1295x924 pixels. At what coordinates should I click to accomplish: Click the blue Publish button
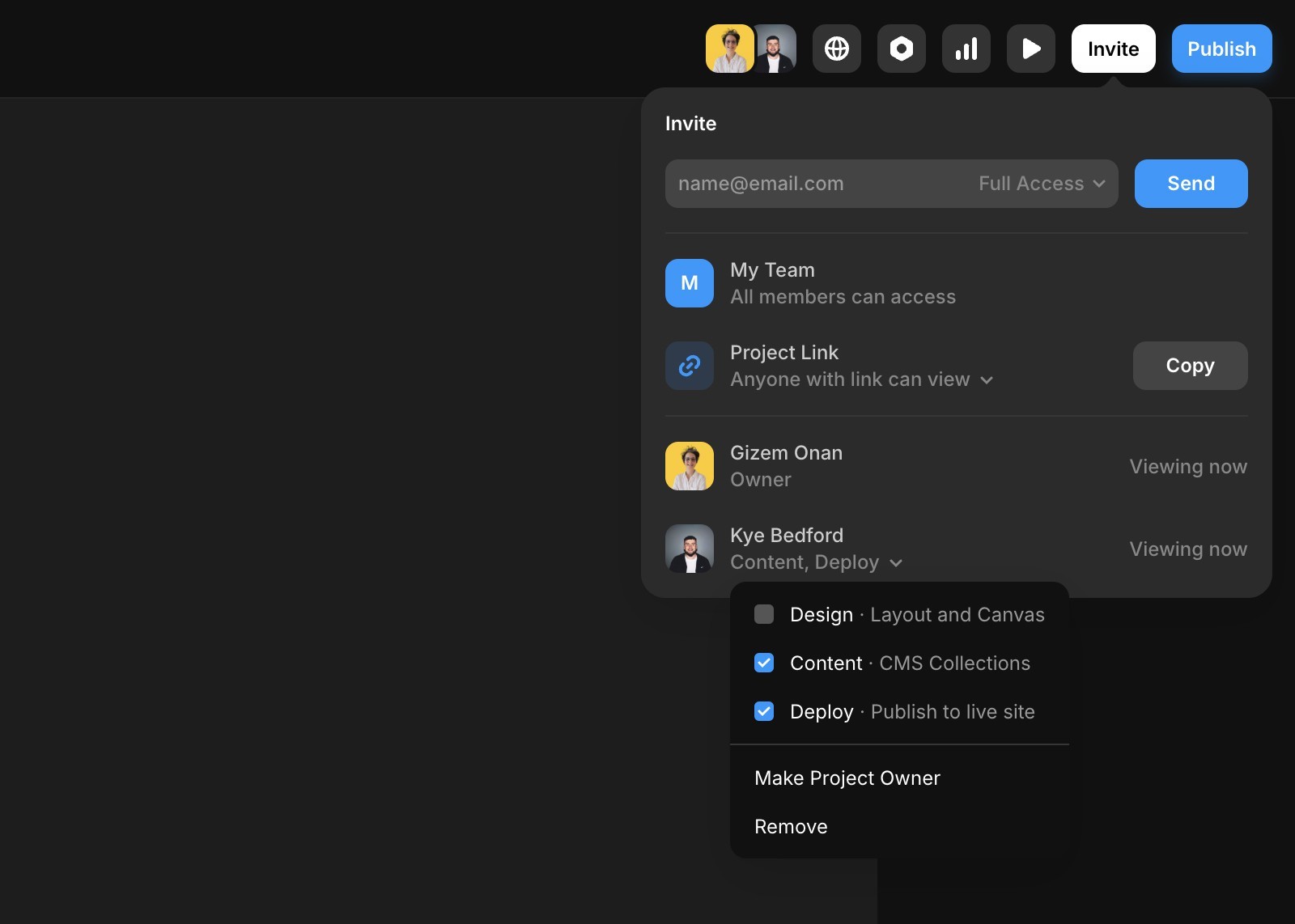[1222, 49]
